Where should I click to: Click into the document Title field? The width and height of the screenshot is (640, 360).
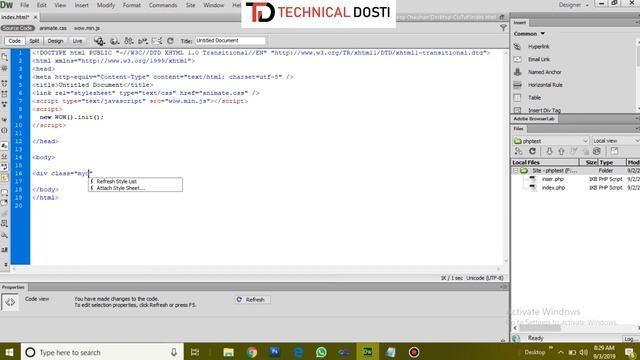click(231, 41)
